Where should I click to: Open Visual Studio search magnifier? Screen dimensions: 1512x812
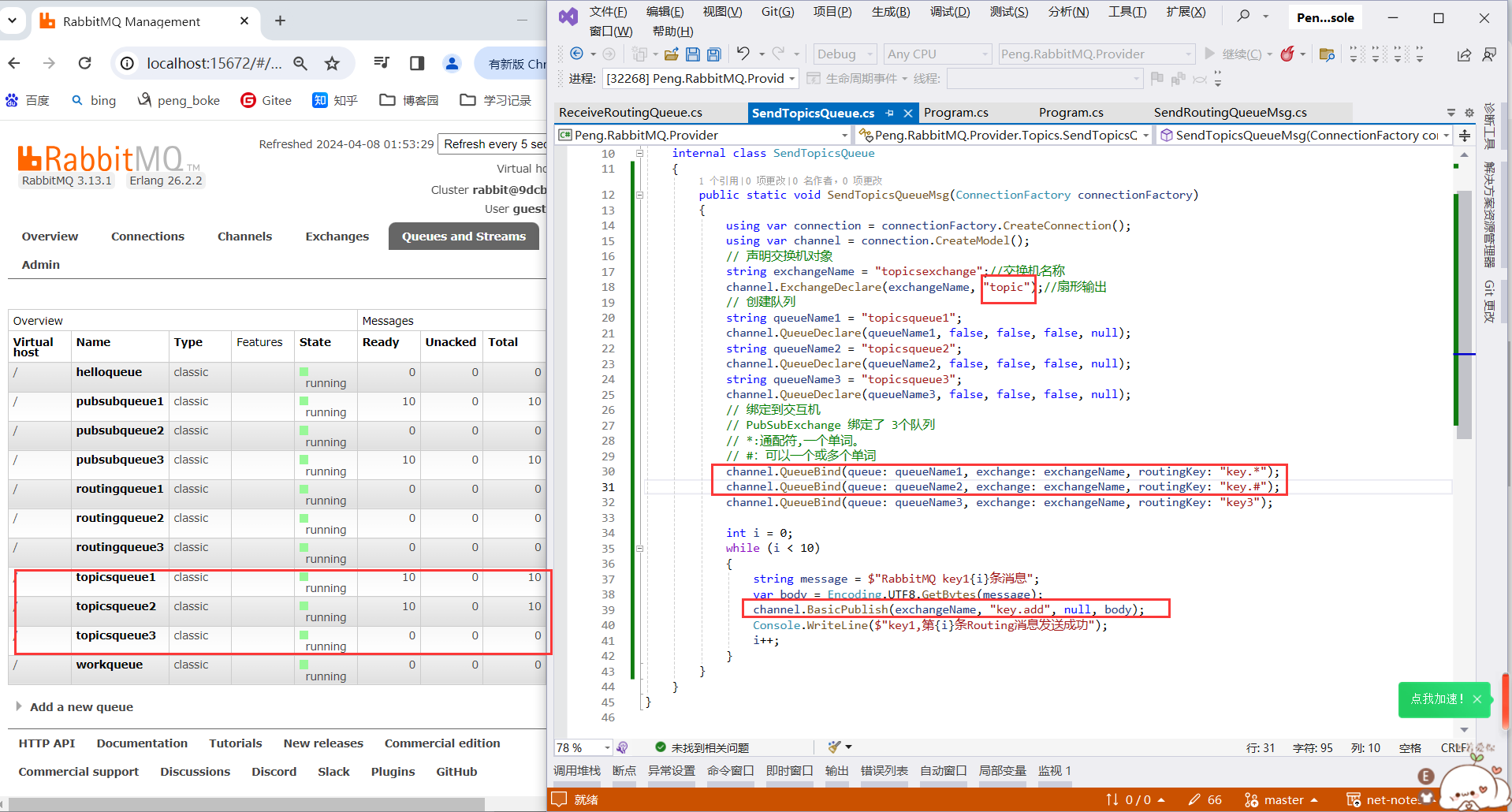point(1243,15)
